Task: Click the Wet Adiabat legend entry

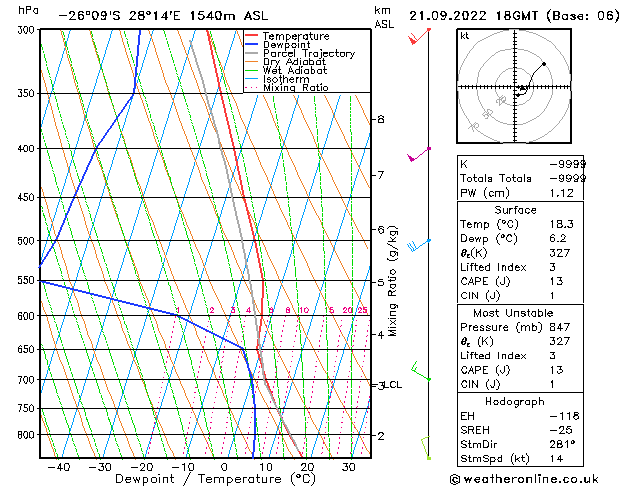Action: click(295, 70)
